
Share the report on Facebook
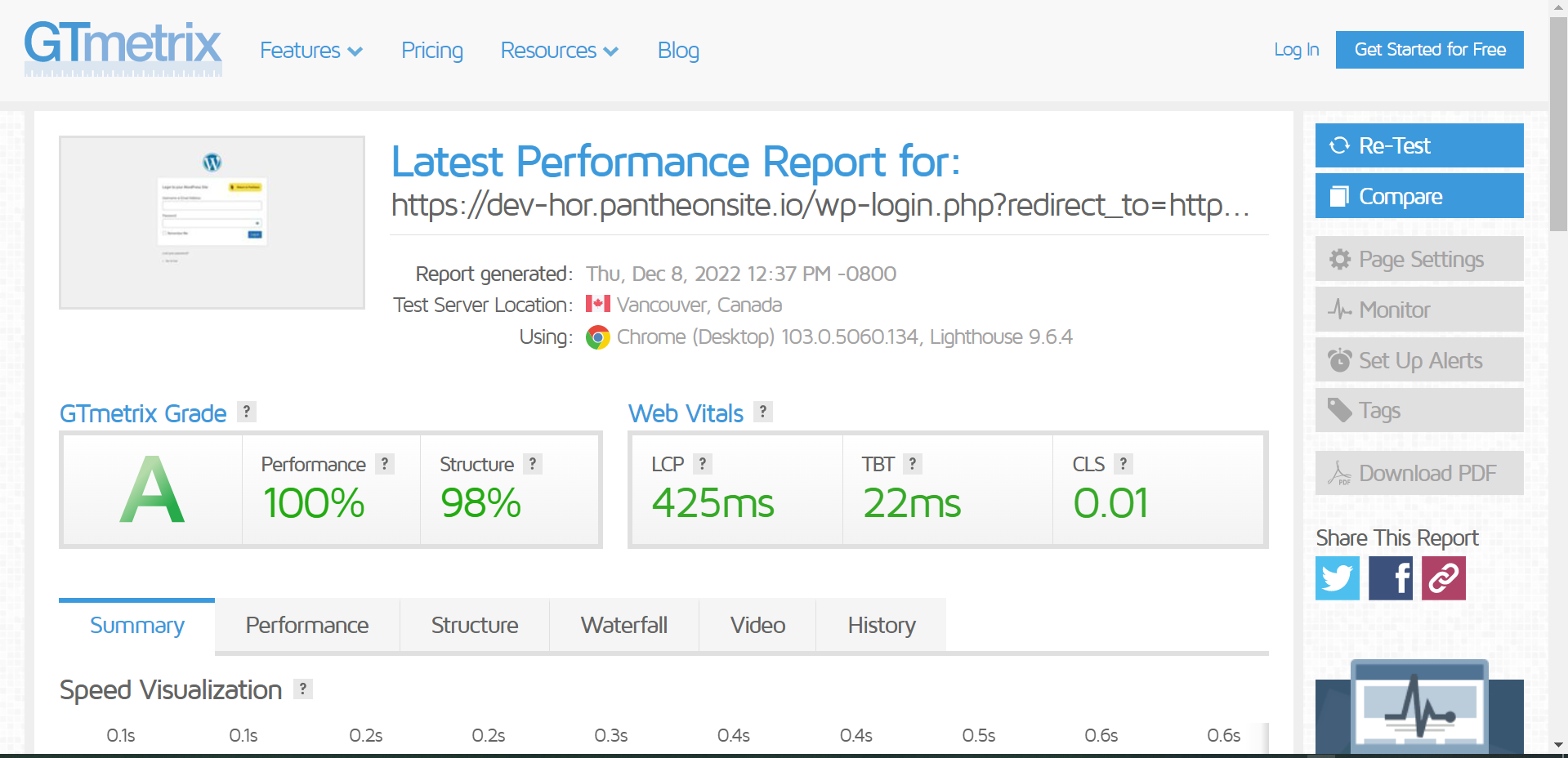click(1390, 578)
